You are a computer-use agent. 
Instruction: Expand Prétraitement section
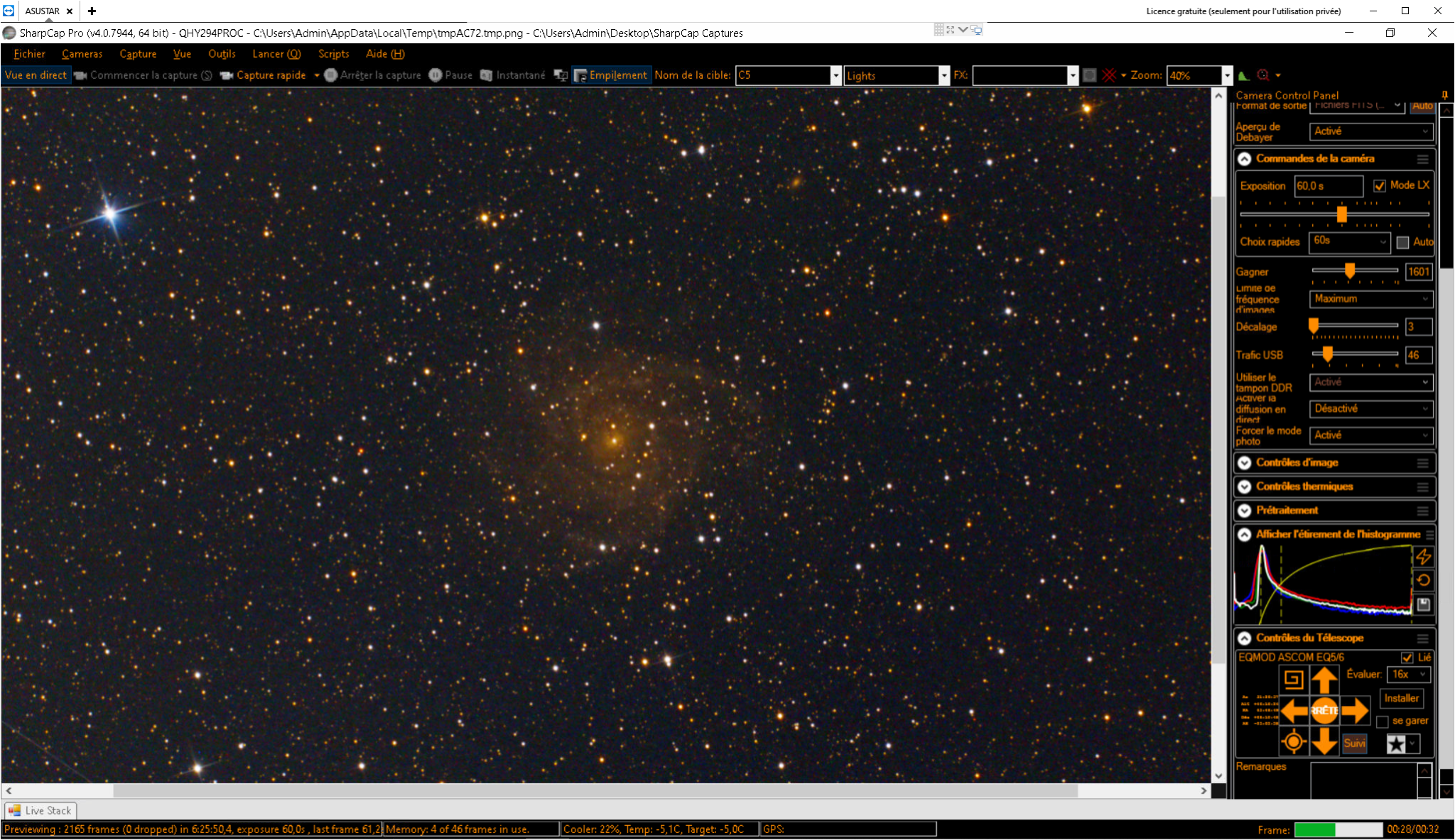(x=1244, y=511)
